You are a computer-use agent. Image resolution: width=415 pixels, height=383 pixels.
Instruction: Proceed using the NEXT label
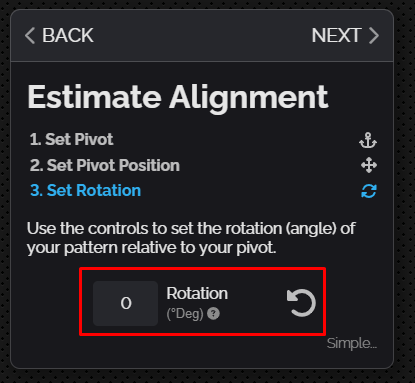click(336, 35)
